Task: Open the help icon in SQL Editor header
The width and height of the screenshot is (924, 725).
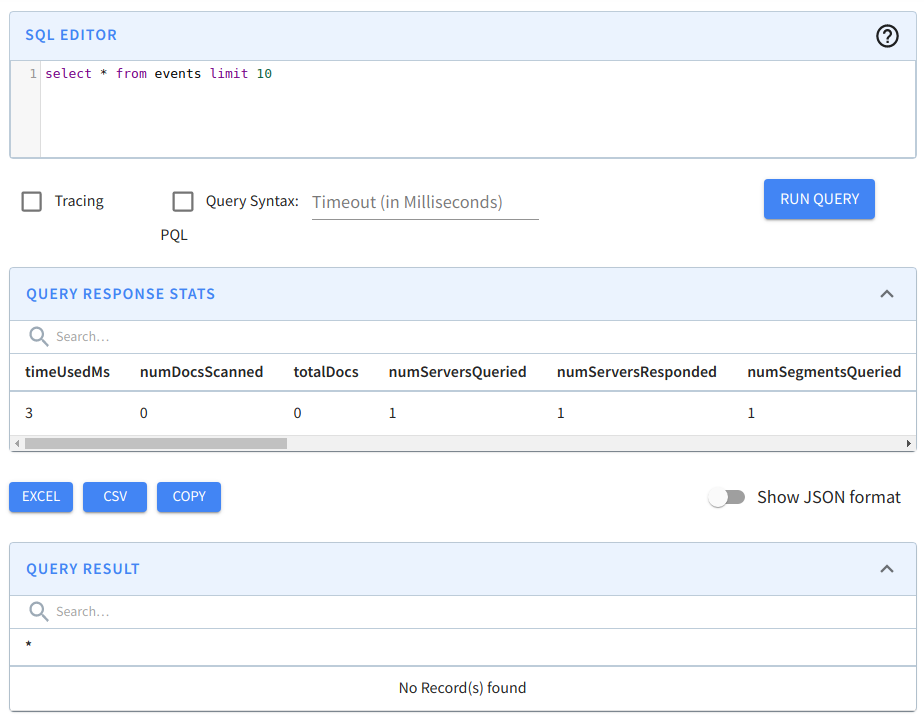Action: [887, 36]
